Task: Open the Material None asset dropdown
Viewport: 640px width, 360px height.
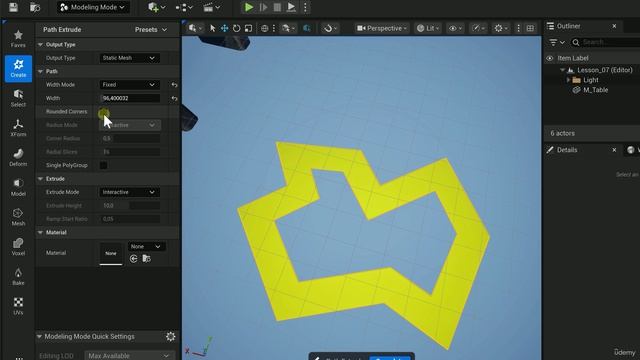Action: pyautogui.click(x=146, y=247)
